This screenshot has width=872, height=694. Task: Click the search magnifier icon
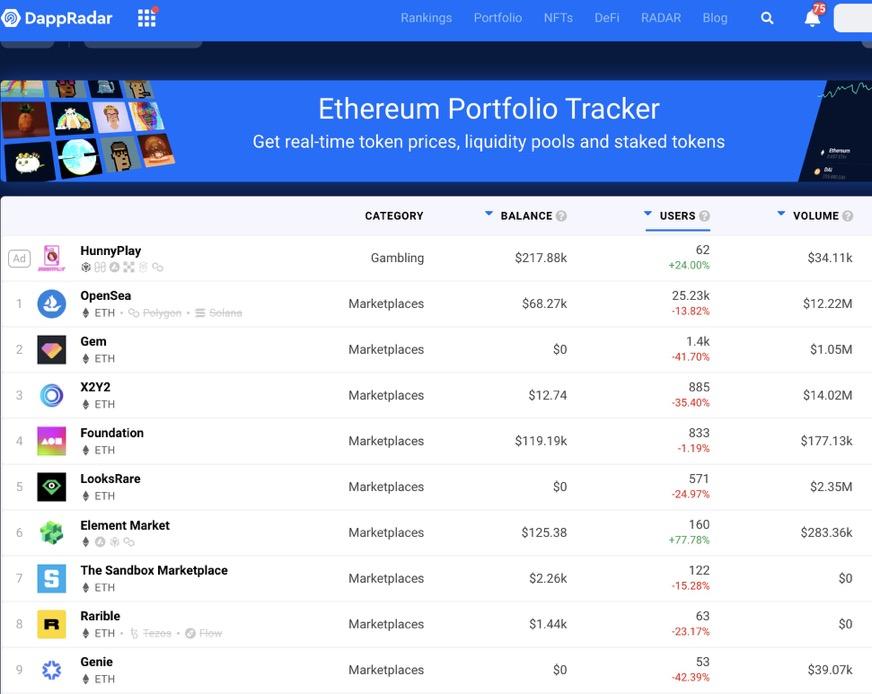[x=767, y=18]
